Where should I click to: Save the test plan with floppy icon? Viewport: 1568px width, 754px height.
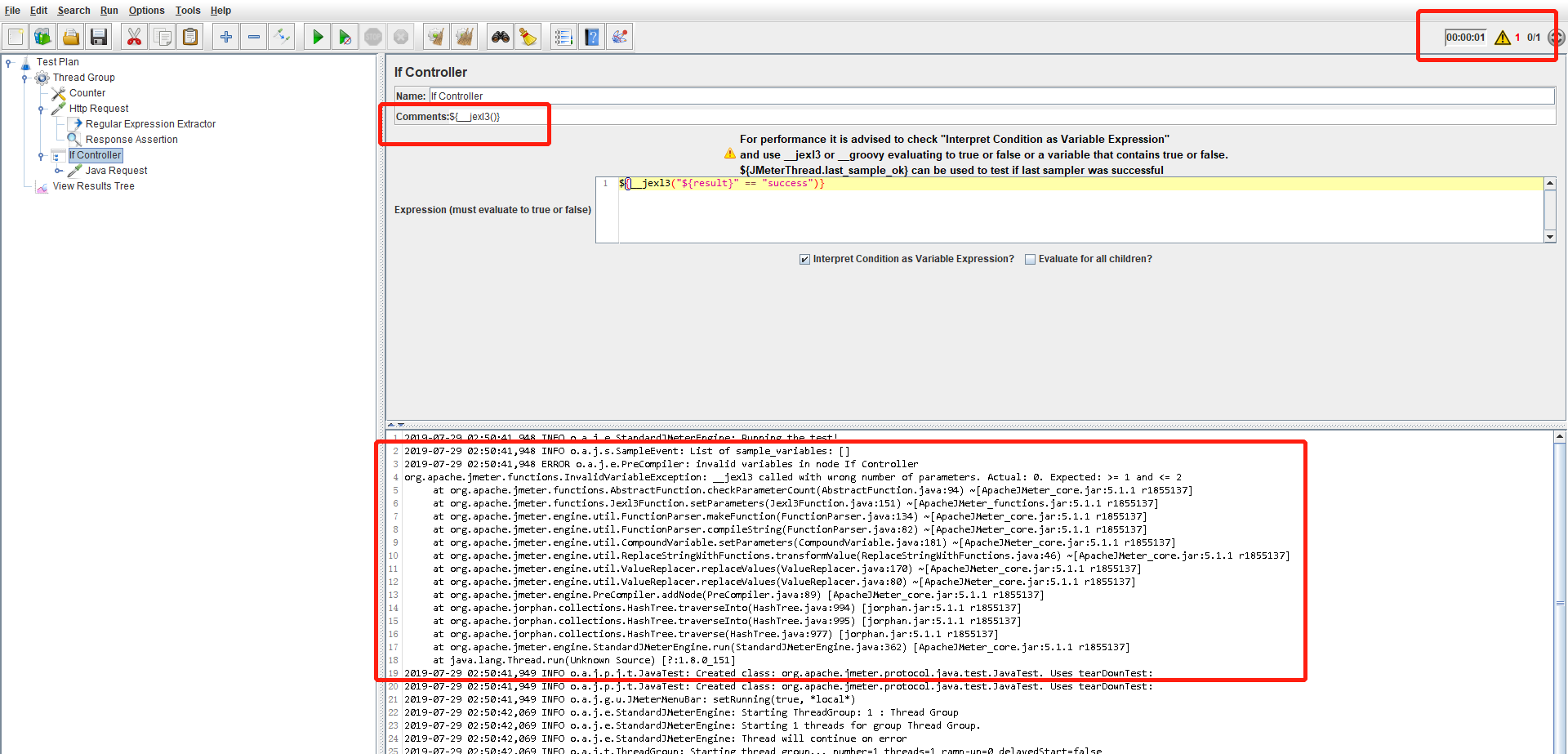pyautogui.click(x=99, y=37)
